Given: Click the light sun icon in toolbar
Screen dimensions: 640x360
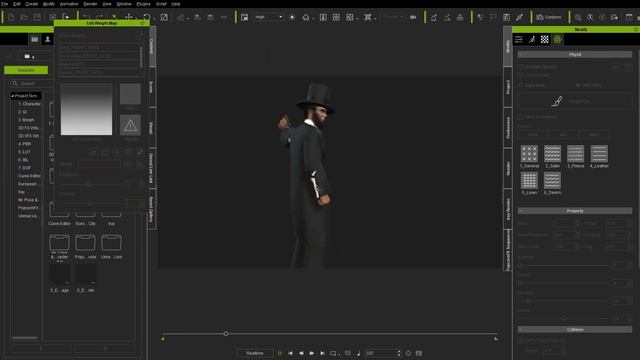Looking at the screenshot, I should click(x=292, y=17).
